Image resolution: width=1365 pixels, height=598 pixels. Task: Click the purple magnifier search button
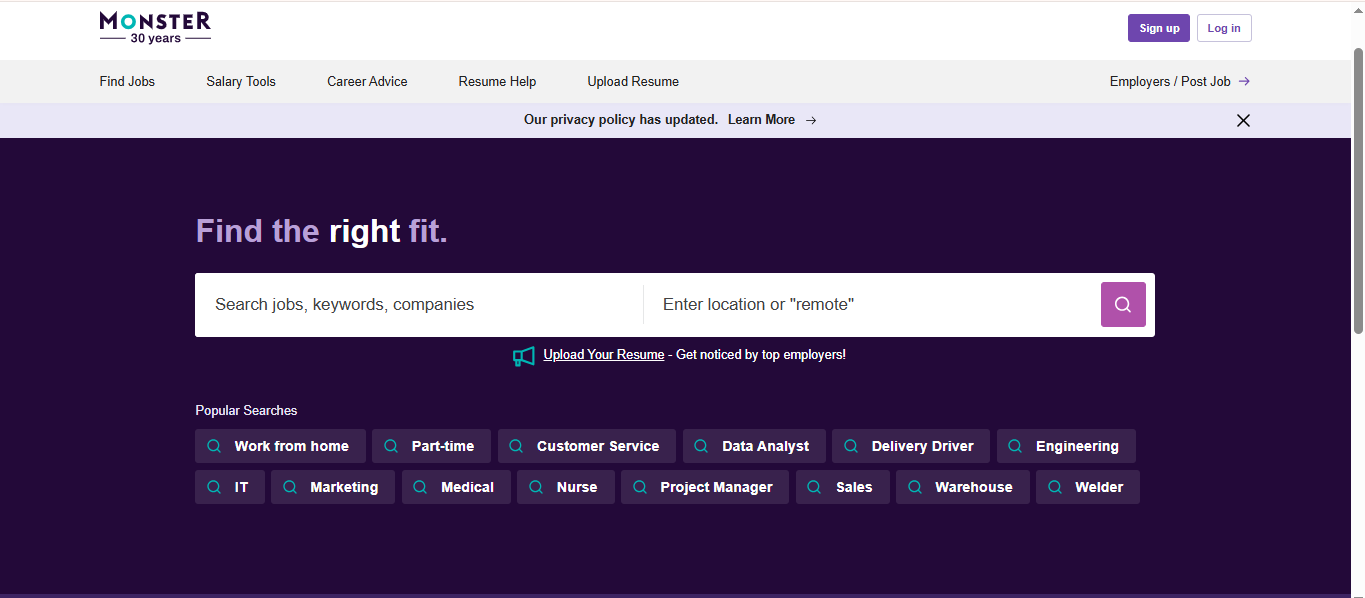pyautogui.click(x=1123, y=304)
